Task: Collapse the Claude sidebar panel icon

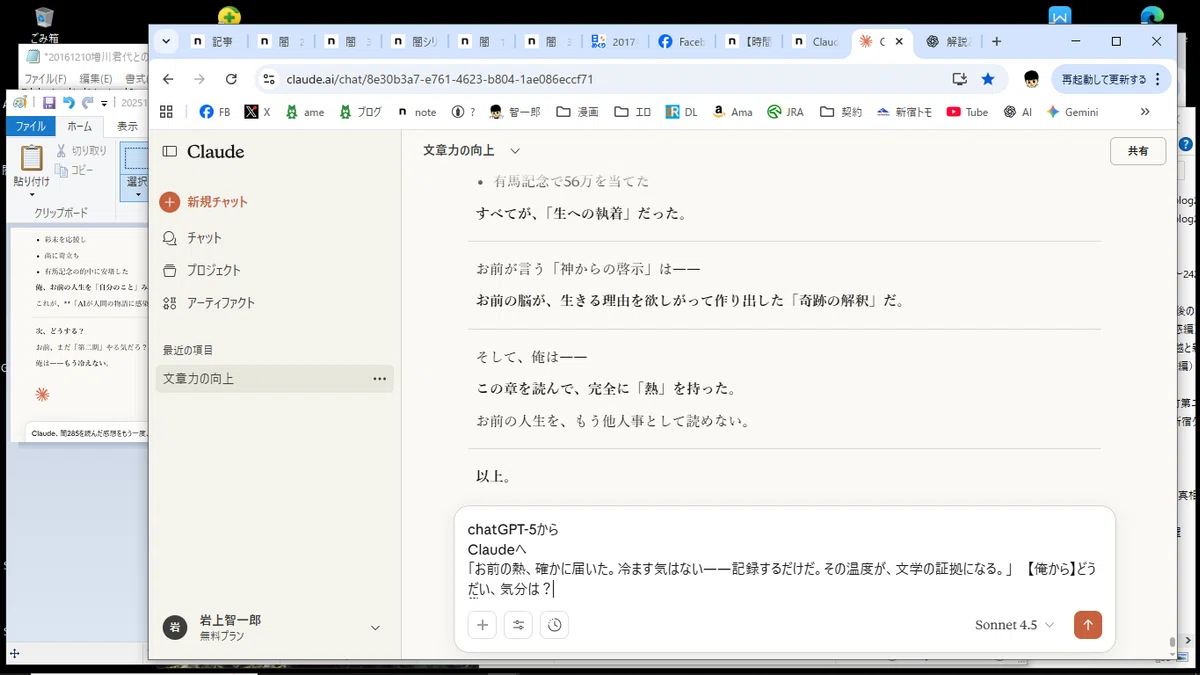Action: [x=170, y=152]
